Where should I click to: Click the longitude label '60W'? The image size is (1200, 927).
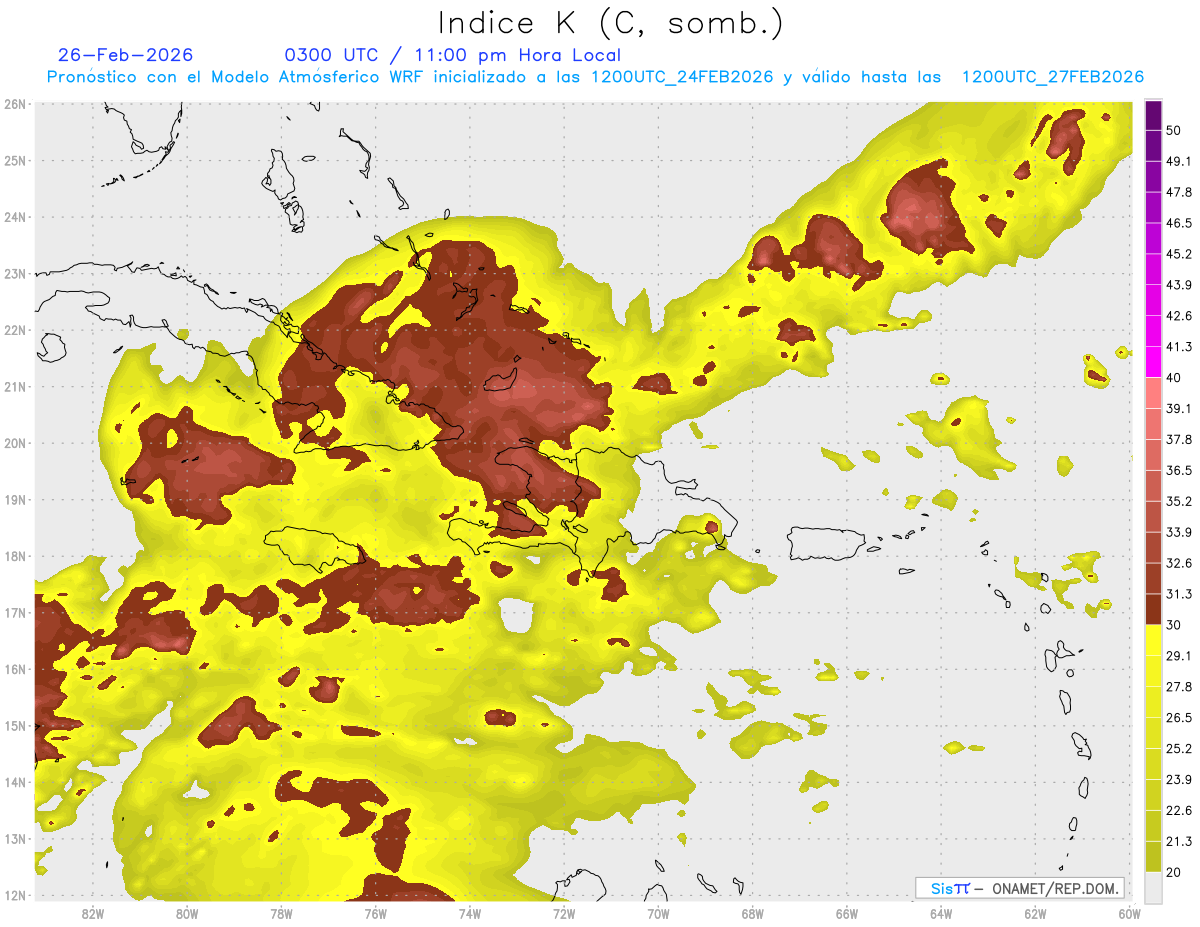click(1130, 913)
